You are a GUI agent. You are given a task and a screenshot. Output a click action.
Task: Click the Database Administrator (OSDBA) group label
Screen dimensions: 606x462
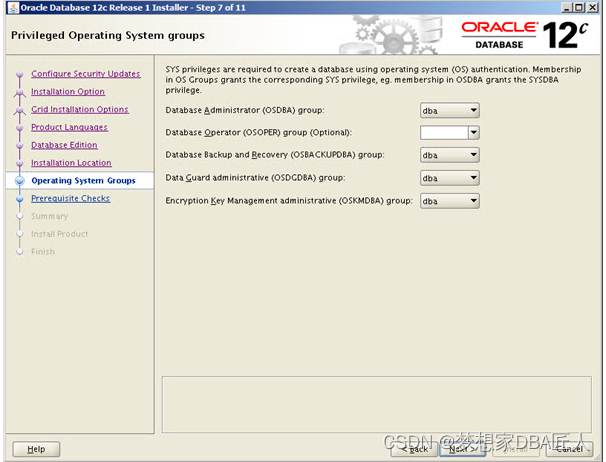tap(245, 111)
